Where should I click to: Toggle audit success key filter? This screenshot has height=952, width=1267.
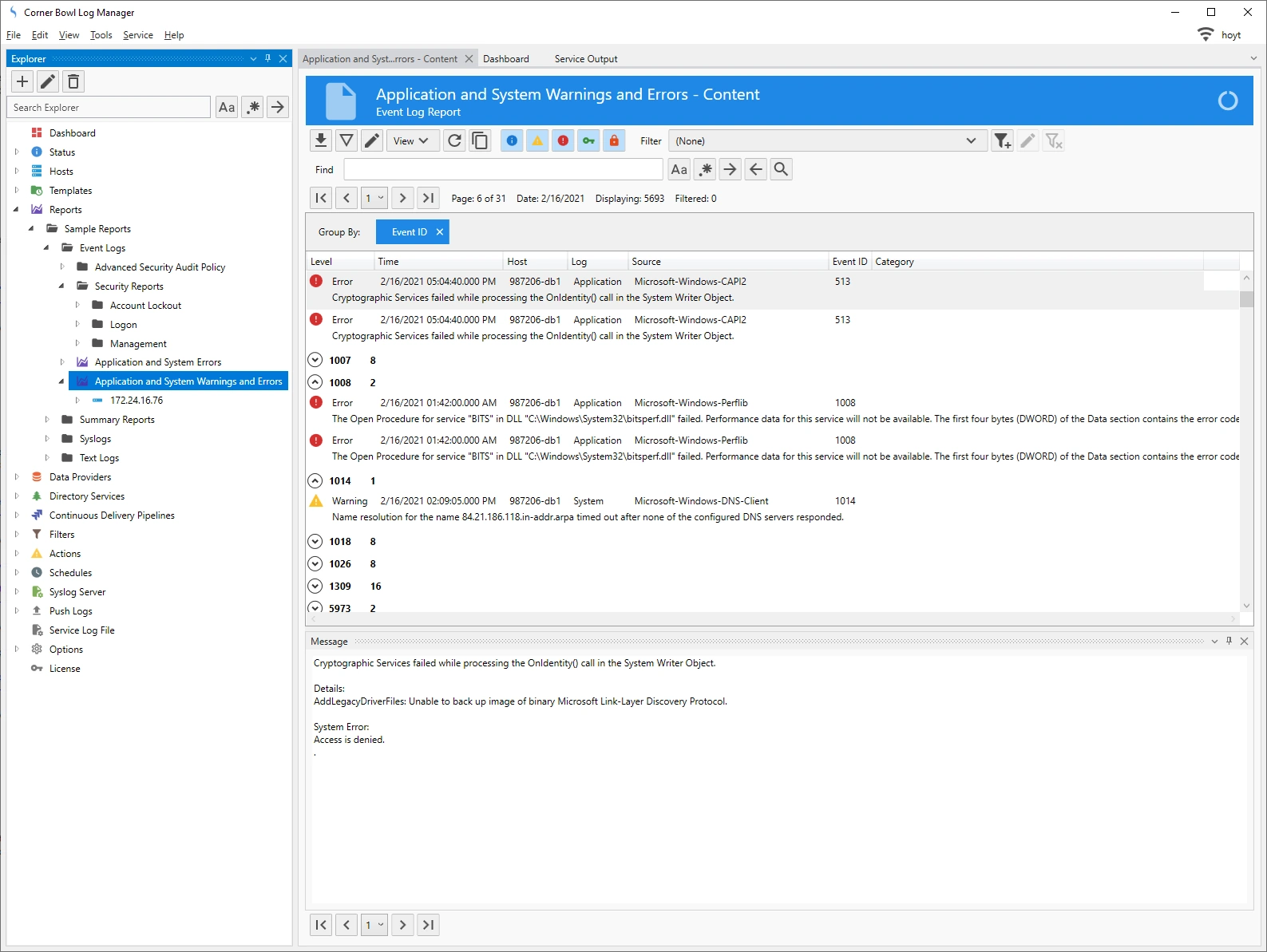coord(588,141)
